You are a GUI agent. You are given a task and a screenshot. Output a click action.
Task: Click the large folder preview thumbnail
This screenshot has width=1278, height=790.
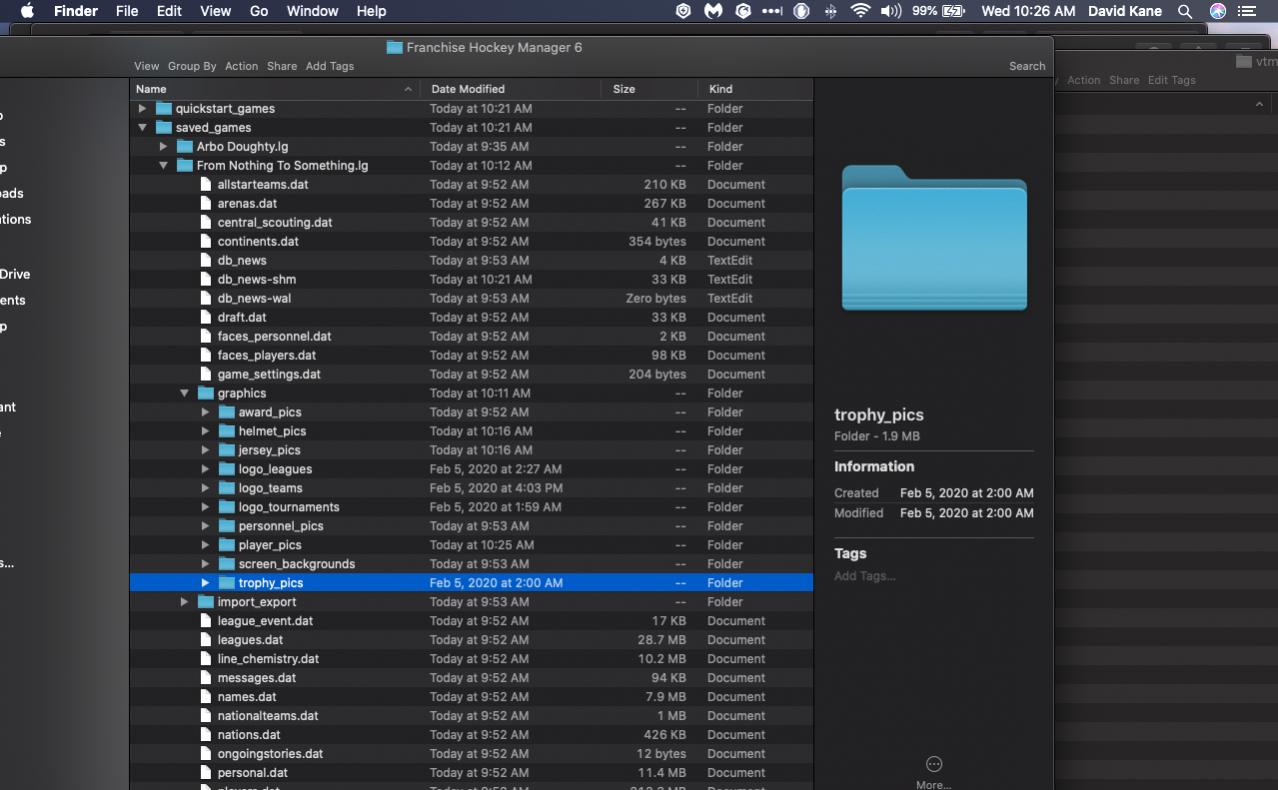coord(934,238)
